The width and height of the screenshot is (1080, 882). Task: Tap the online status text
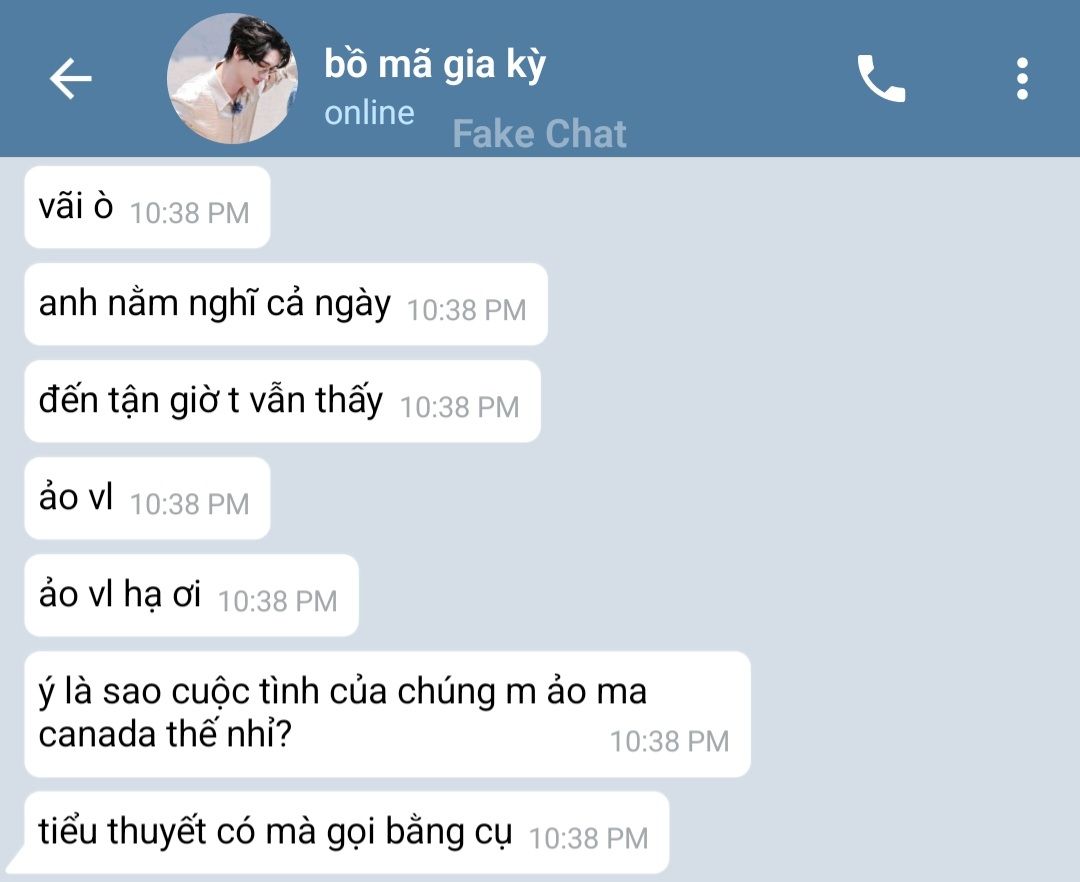pos(369,113)
